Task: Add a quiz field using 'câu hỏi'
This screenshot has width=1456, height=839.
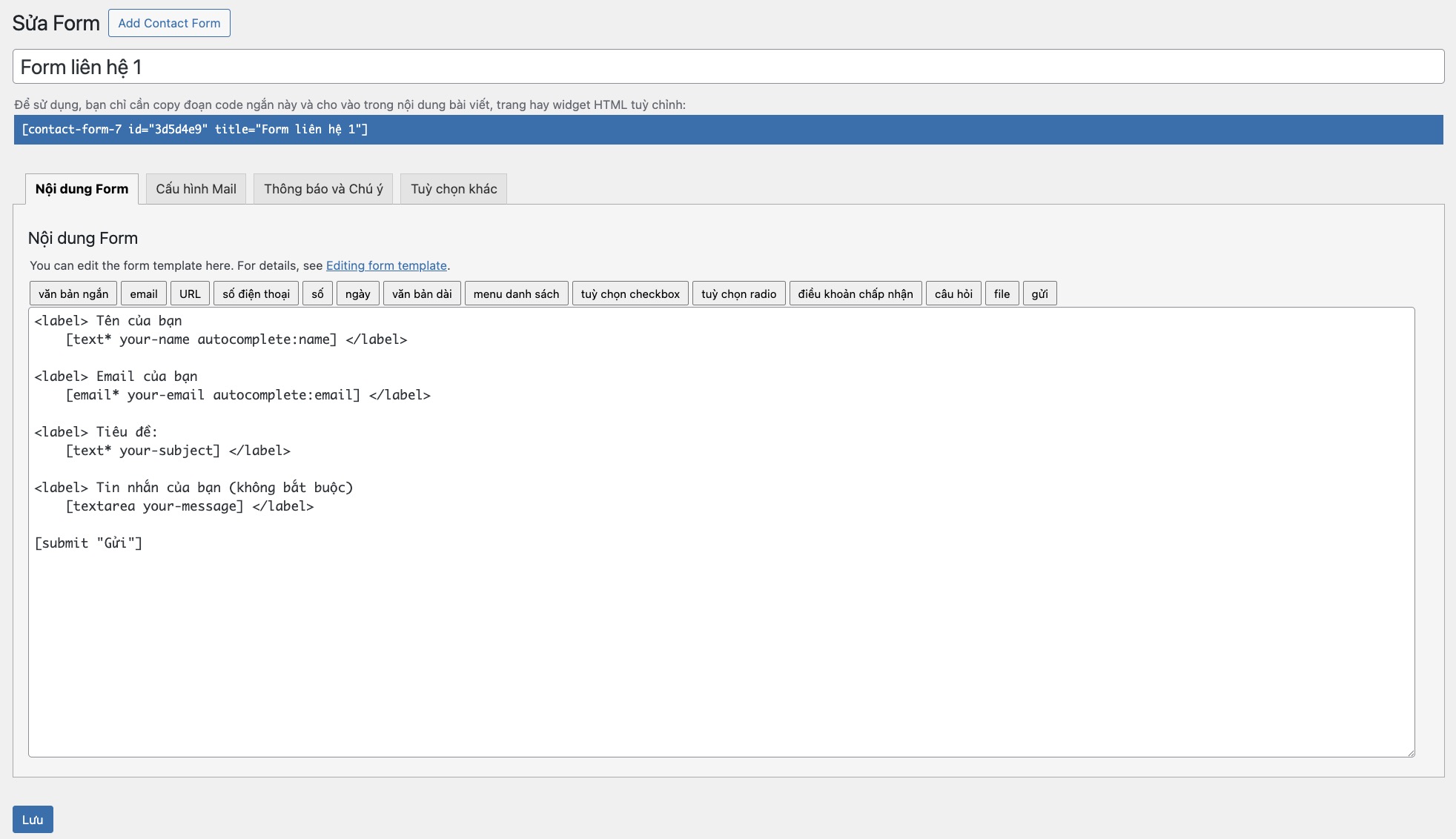Action: coord(953,293)
